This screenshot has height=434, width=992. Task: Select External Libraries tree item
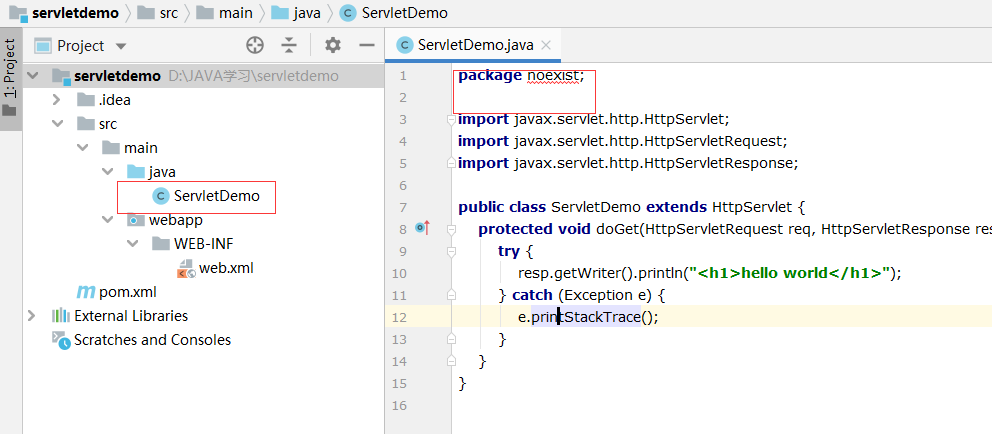pos(131,316)
